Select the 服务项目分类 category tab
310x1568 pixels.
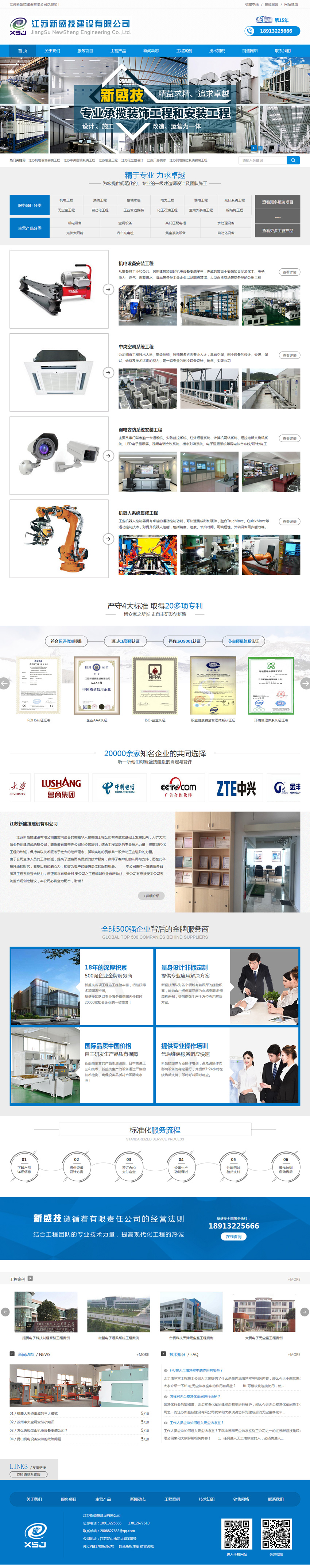(29, 205)
